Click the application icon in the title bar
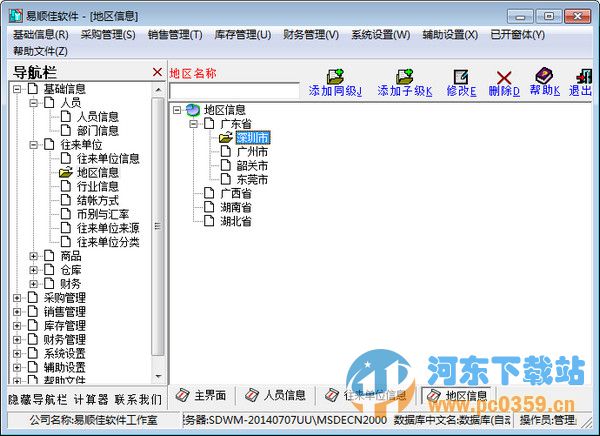The height and width of the screenshot is (436, 600). 16,16
